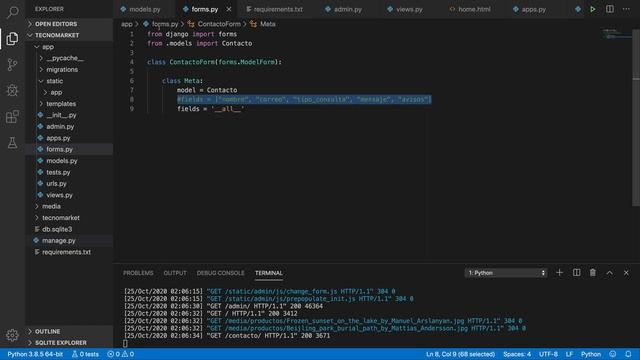
Task: Split the terminal panel
Action: [576, 273]
